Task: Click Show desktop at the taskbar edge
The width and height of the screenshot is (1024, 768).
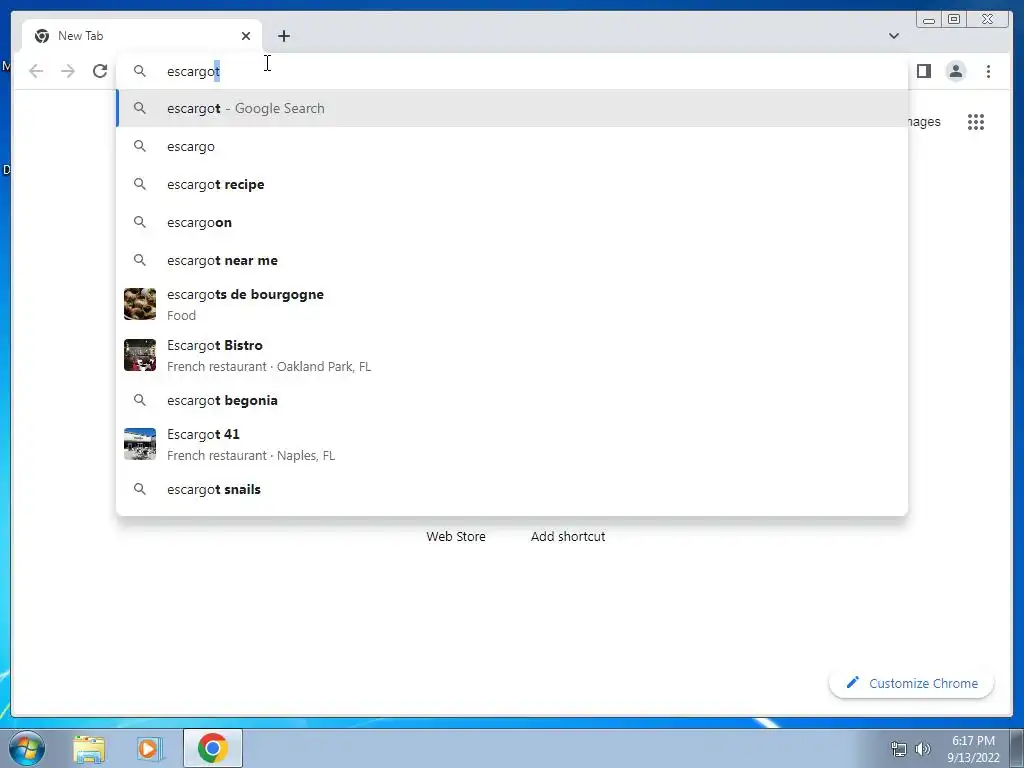Action: click(x=1017, y=748)
